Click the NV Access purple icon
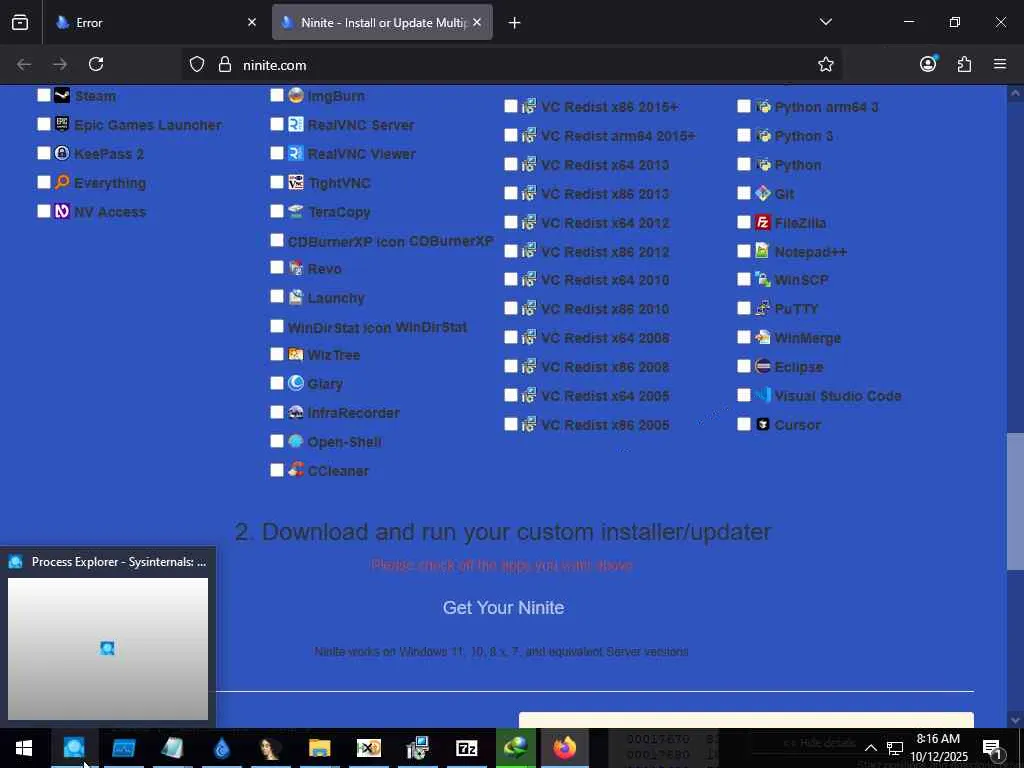The height and width of the screenshot is (768, 1024). point(62,212)
